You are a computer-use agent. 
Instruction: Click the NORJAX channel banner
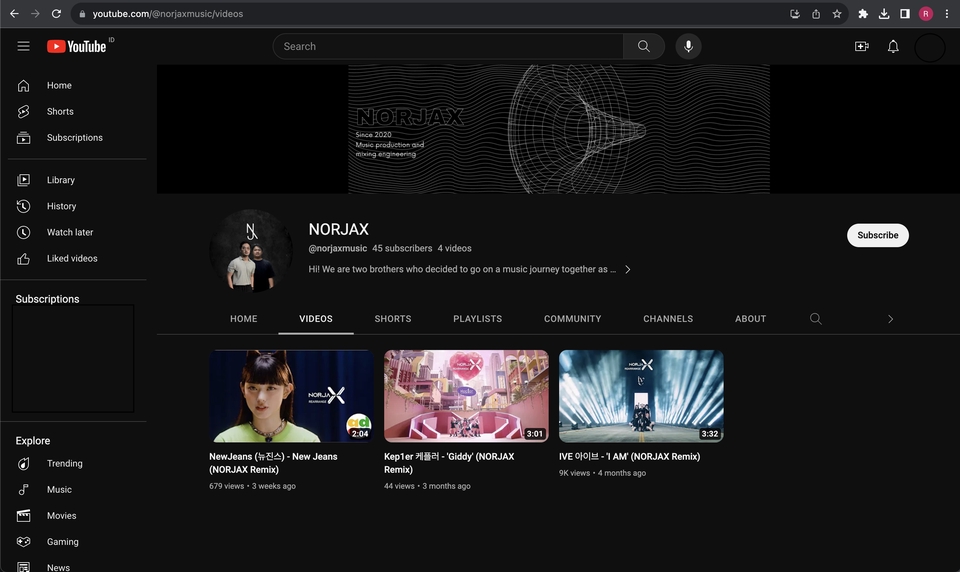(558, 129)
